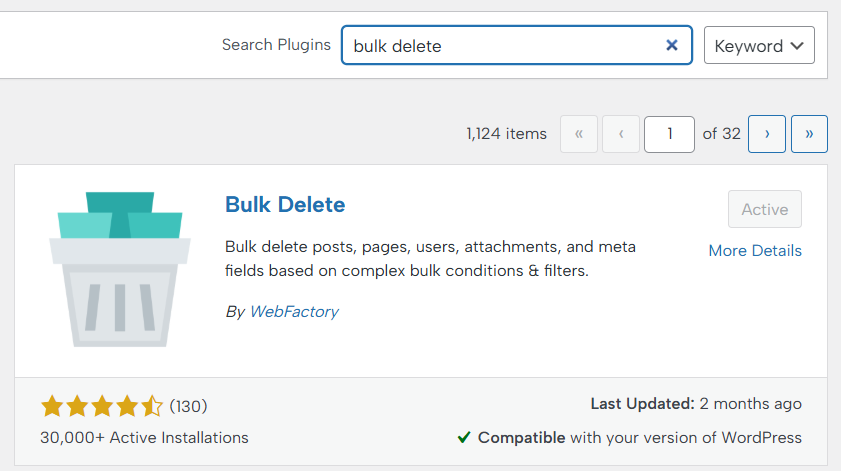Go to next page of results
The image size is (841, 471).
[766, 134]
